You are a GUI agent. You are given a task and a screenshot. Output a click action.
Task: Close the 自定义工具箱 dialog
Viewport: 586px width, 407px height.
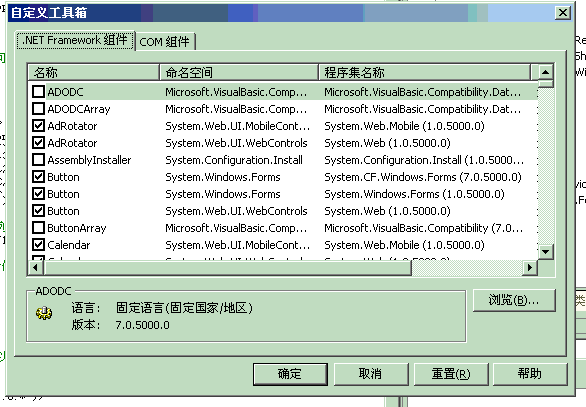tap(562, 13)
